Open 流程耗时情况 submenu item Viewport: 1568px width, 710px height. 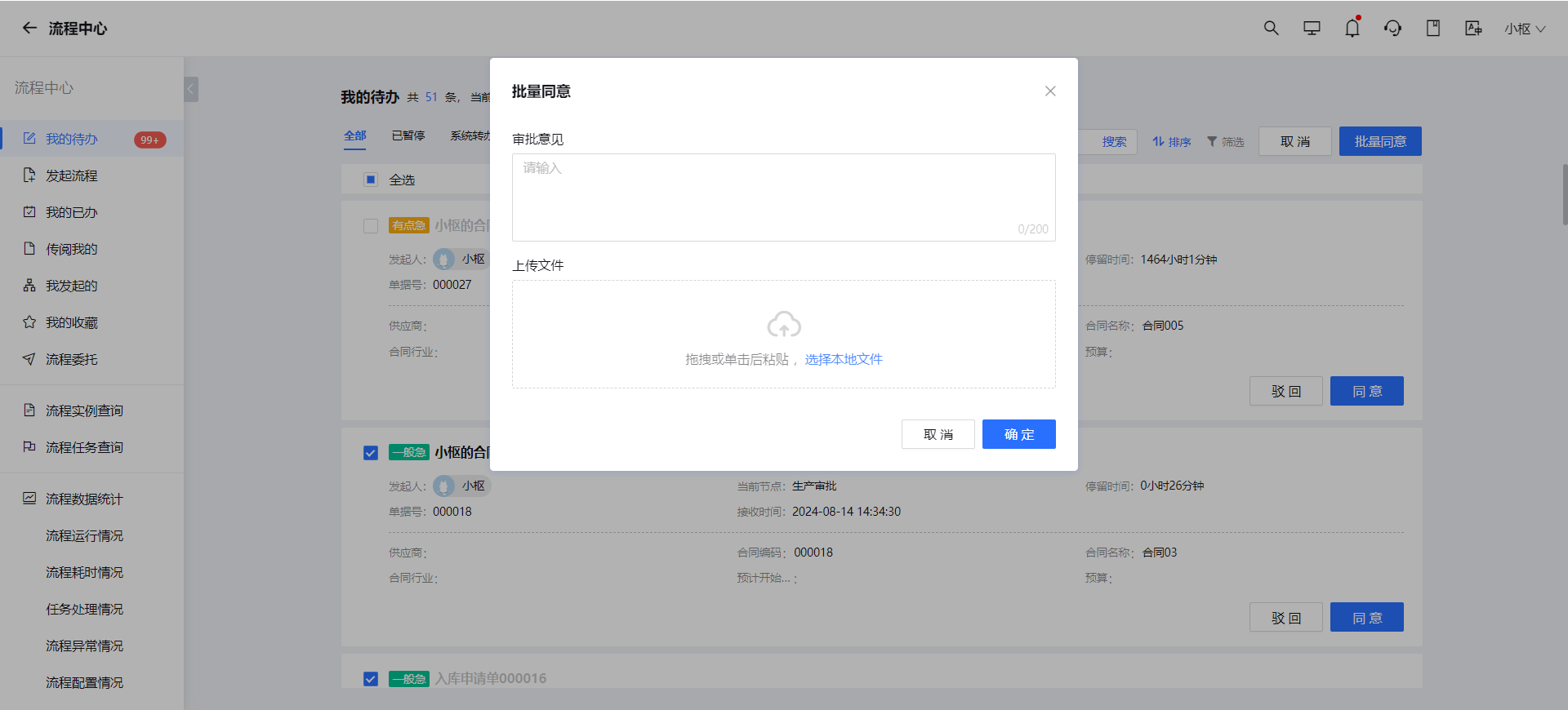point(91,572)
